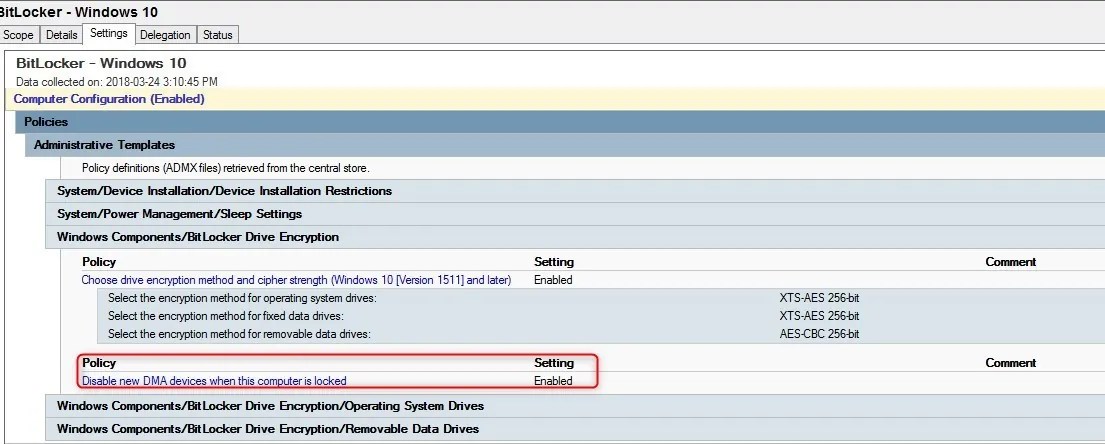The height and width of the screenshot is (444, 1105).
Task: Click the Data collected on timestamp
Action: click(116, 82)
